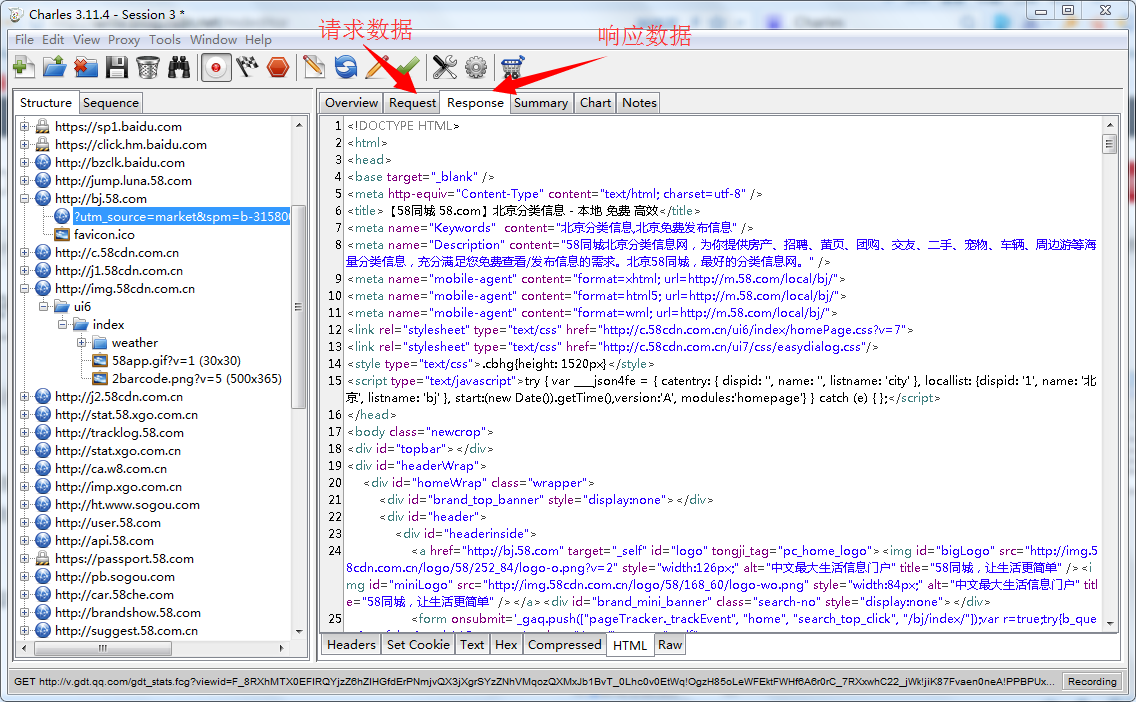Click the Repeat request refresh icon
The width and height of the screenshot is (1136, 702).
tap(346, 67)
